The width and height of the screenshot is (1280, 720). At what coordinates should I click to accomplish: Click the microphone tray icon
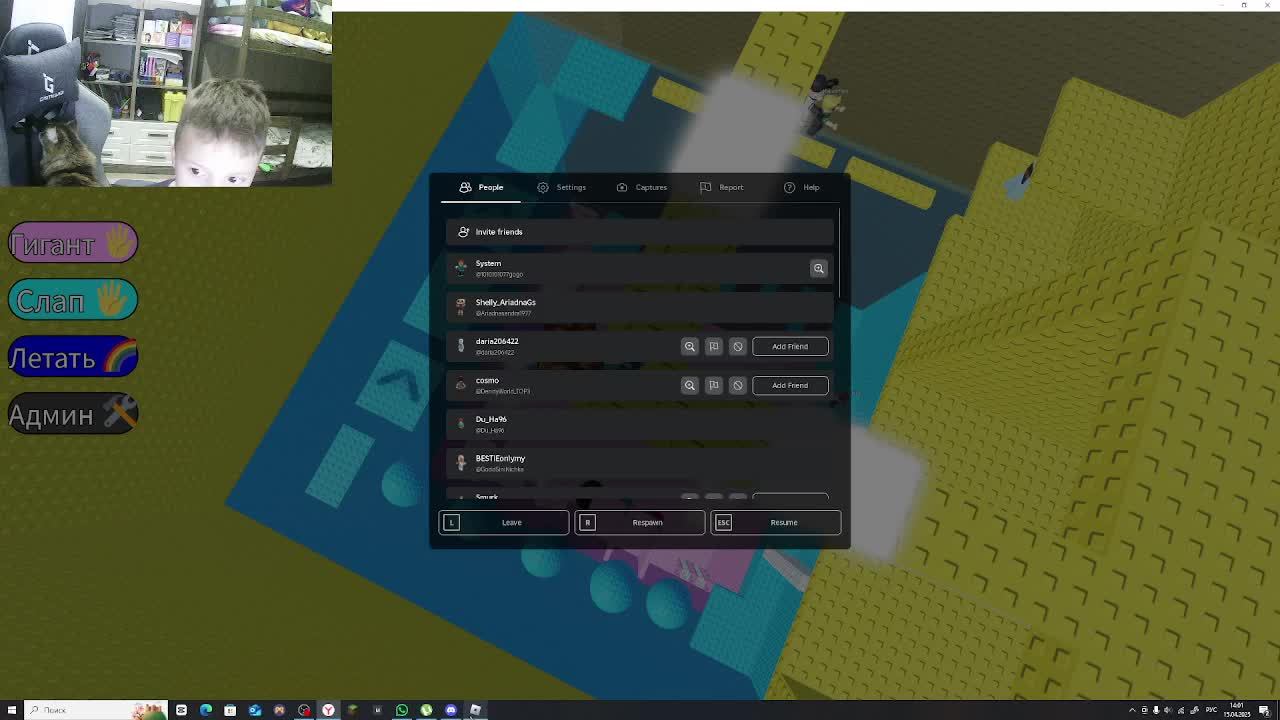coord(1156,710)
